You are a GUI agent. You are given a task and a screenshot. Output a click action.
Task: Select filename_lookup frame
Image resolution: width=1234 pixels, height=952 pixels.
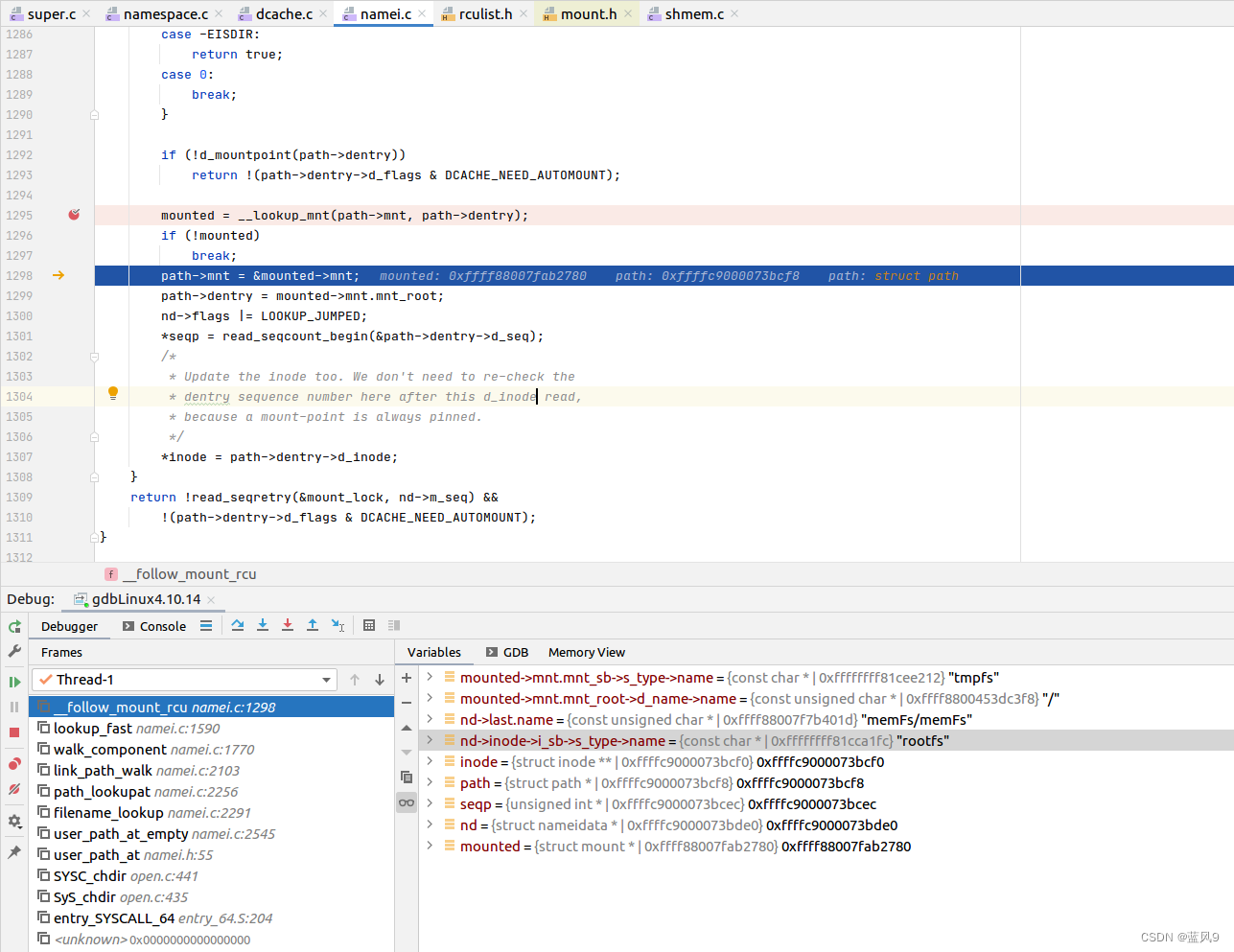[x=212, y=812]
